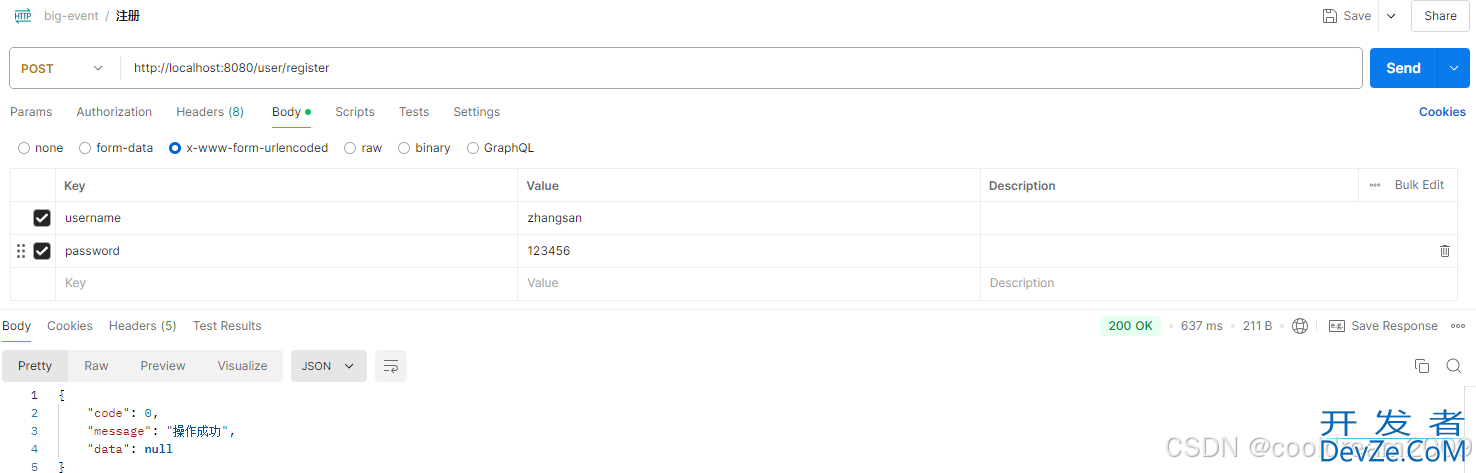Copy response body using the copy icon
The height and width of the screenshot is (473, 1476).
pyautogui.click(x=1422, y=366)
